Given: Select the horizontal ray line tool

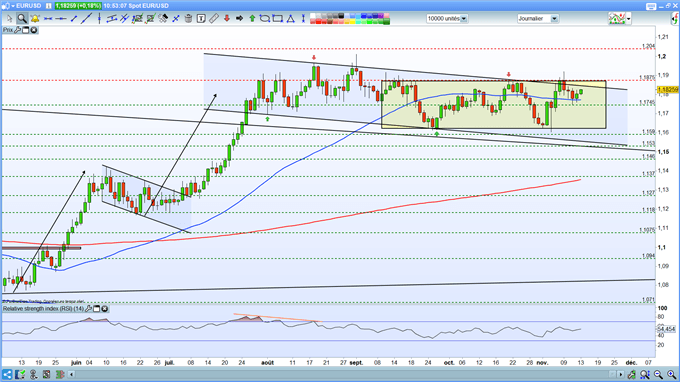Looking at the screenshot, I should [61, 19].
